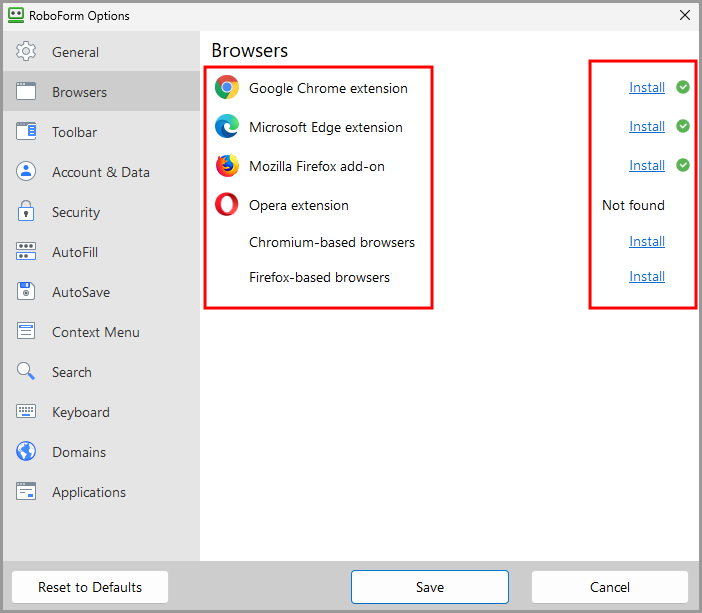Click the Google Chrome extension label
This screenshot has width=702, height=613.
pyautogui.click(x=328, y=88)
